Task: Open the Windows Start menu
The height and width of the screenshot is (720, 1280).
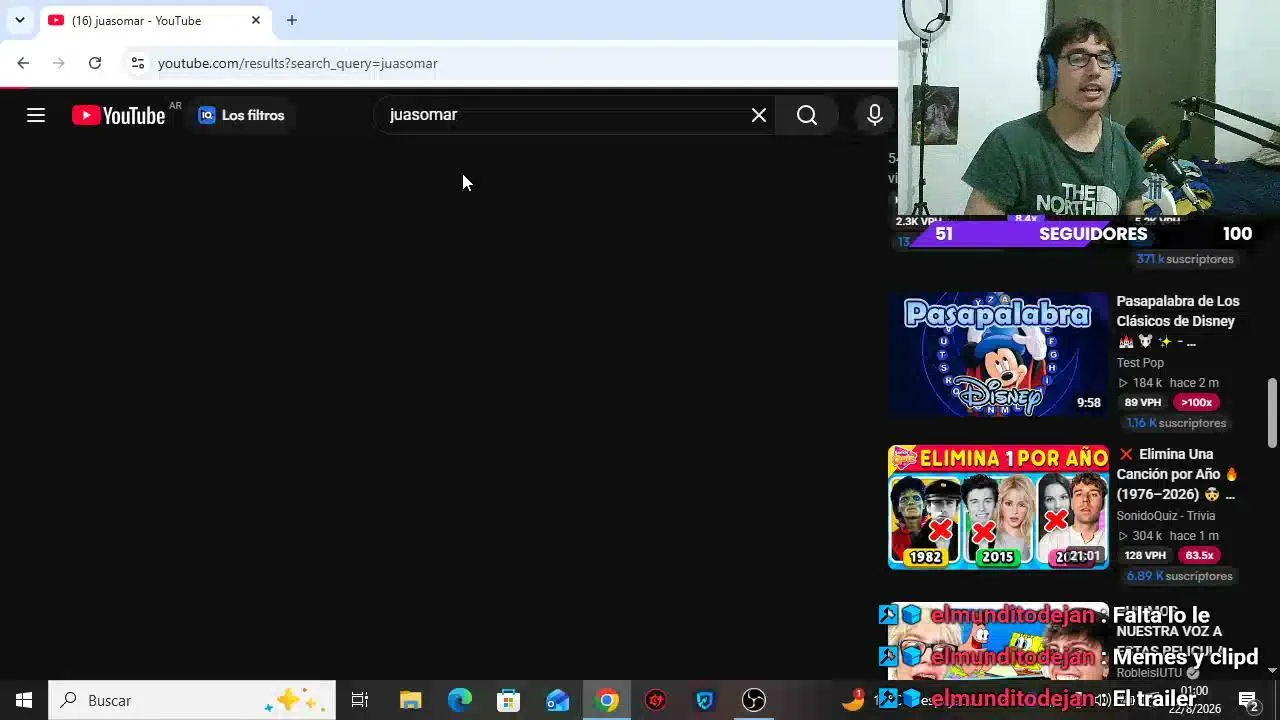Action: click(x=24, y=700)
